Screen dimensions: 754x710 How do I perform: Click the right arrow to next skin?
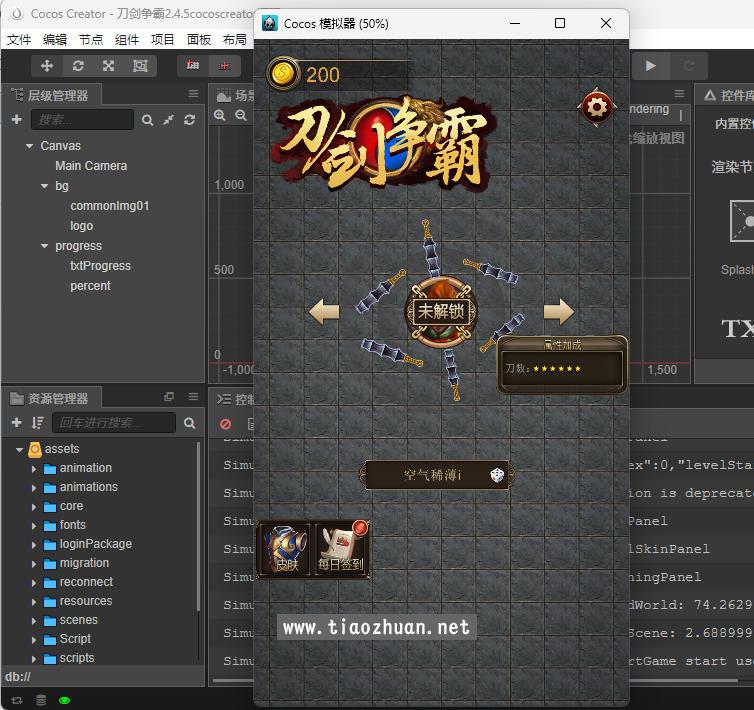coord(559,312)
